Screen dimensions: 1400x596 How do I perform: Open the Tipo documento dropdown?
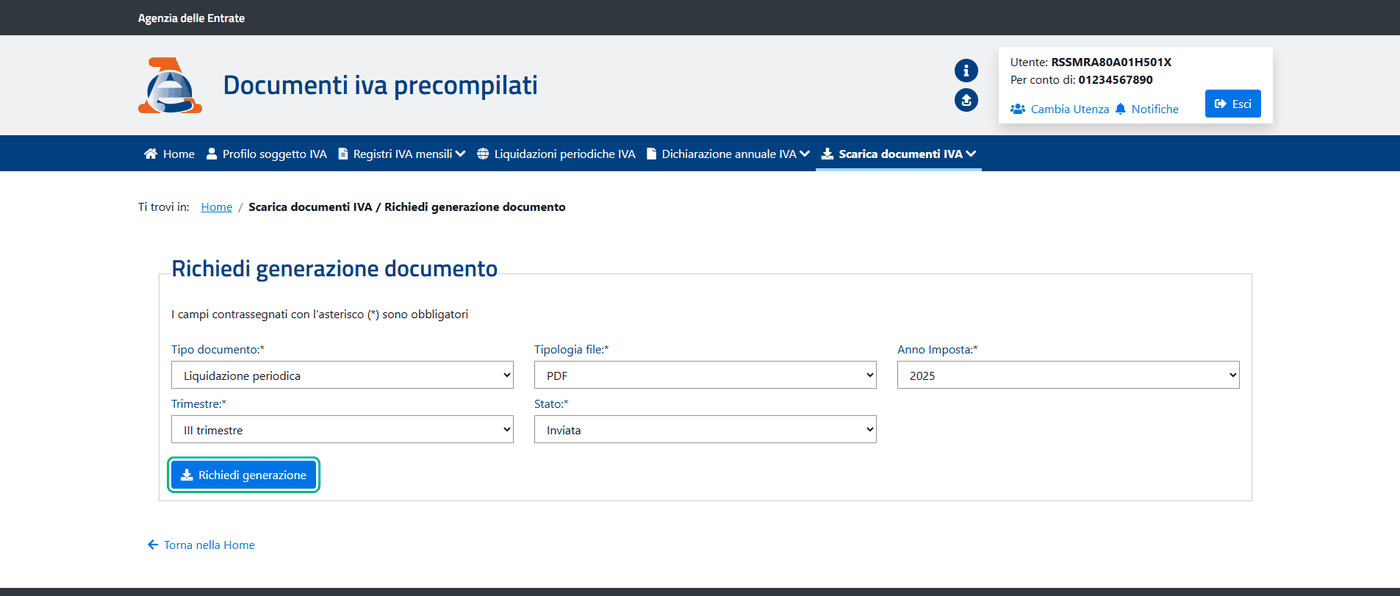(x=342, y=375)
